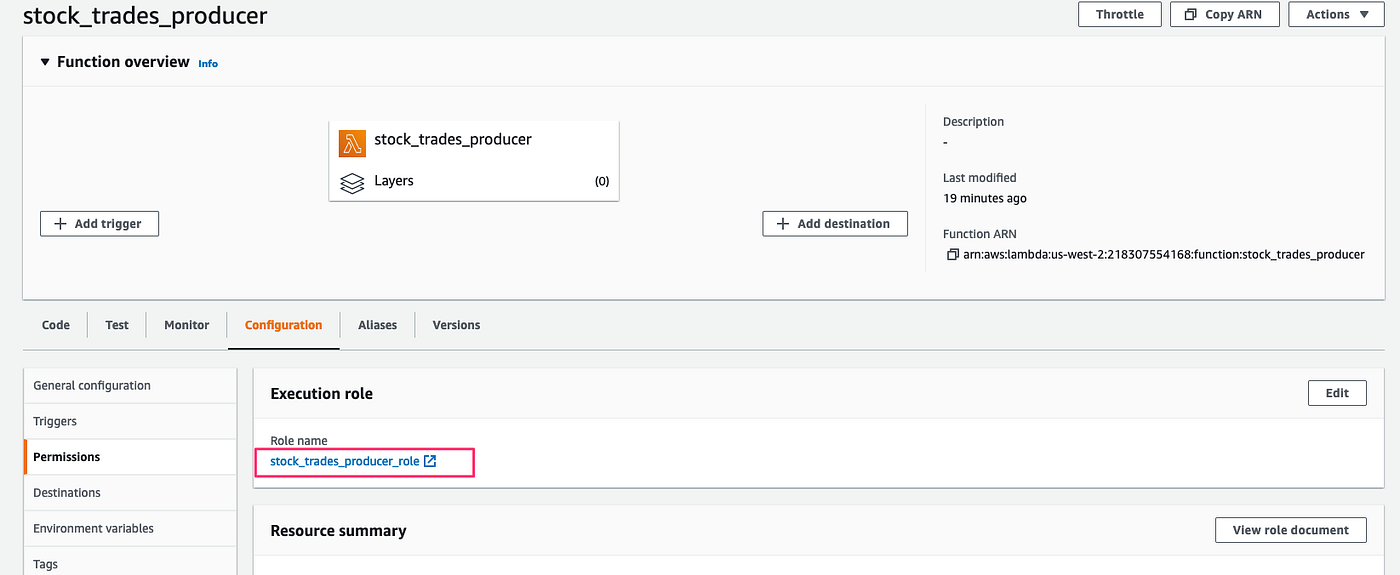Click the external link icon beside the role name
This screenshot has width=1400, height=575.
pos(430,461)
